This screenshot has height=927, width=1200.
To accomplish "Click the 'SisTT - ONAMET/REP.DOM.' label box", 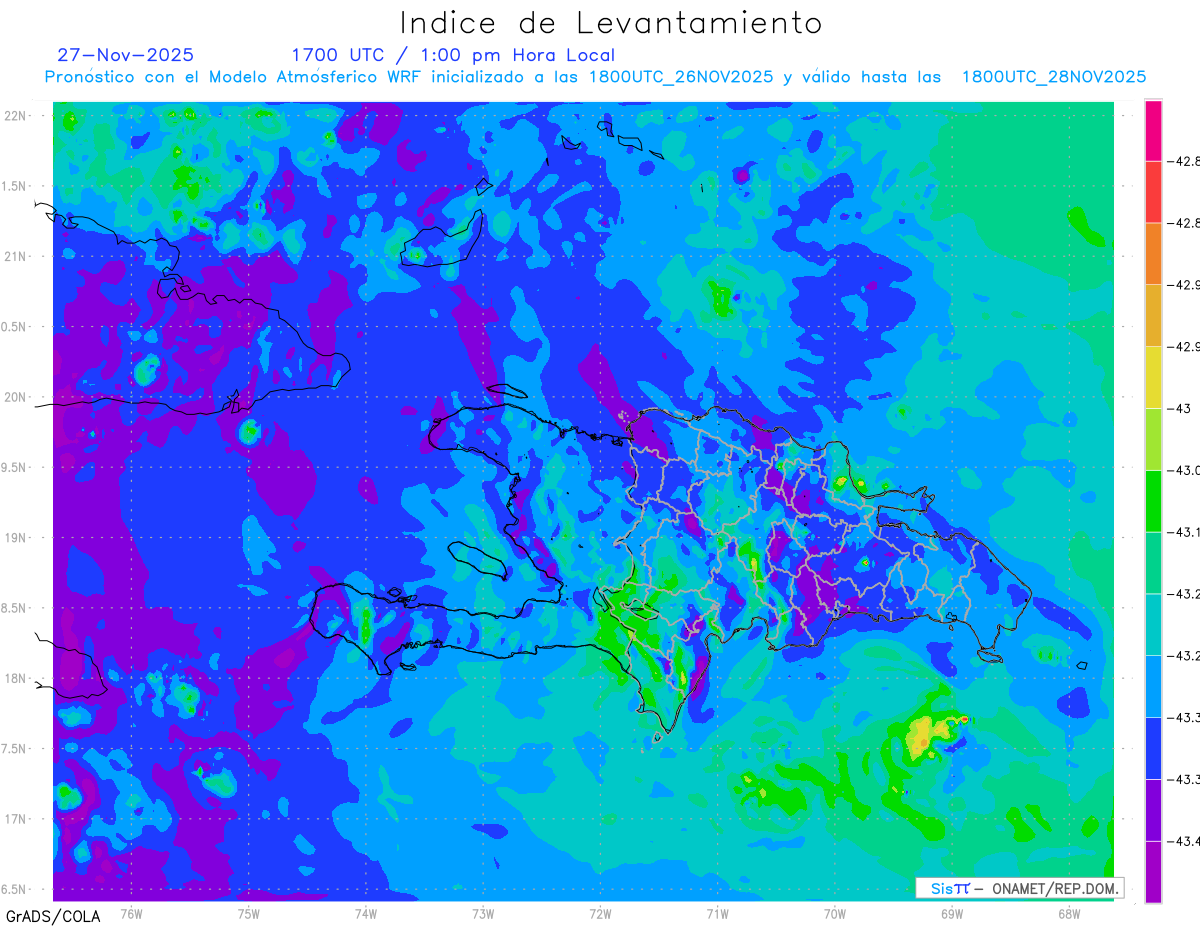I will [x=1020, y=888].
